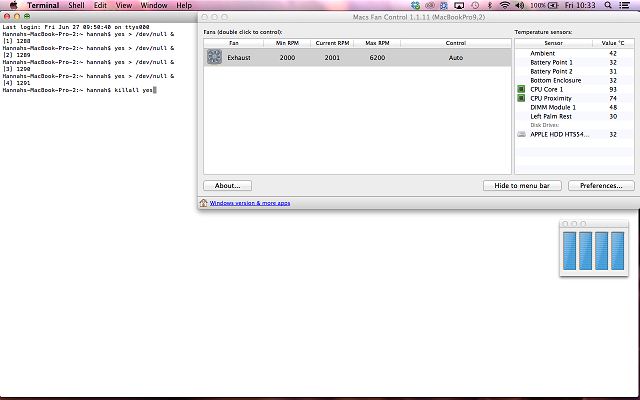Click Hide to menu bar button

pos(522,186)
